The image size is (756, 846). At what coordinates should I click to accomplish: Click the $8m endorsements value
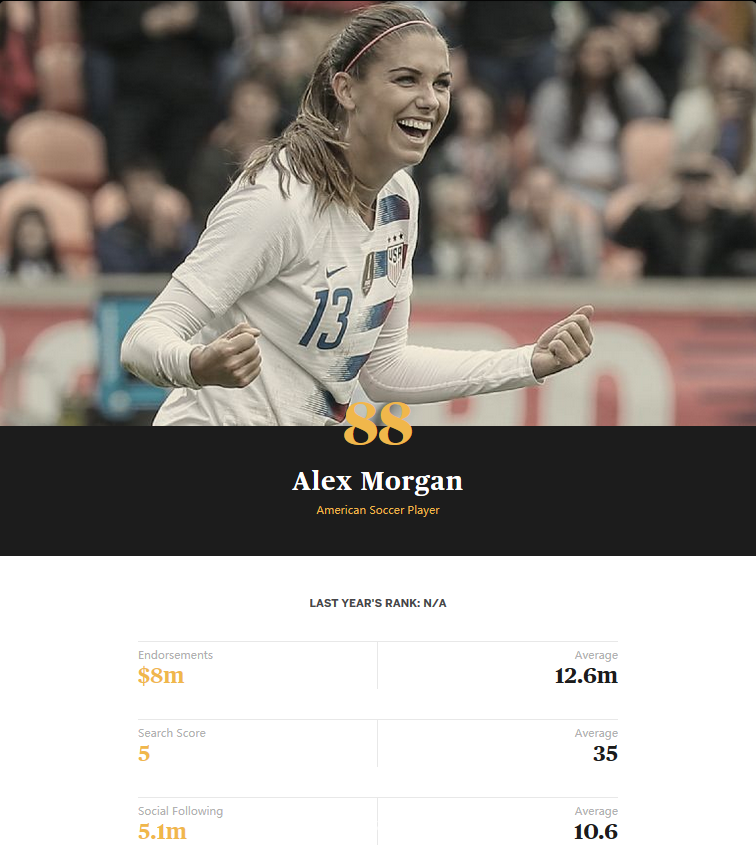(161, 676)
